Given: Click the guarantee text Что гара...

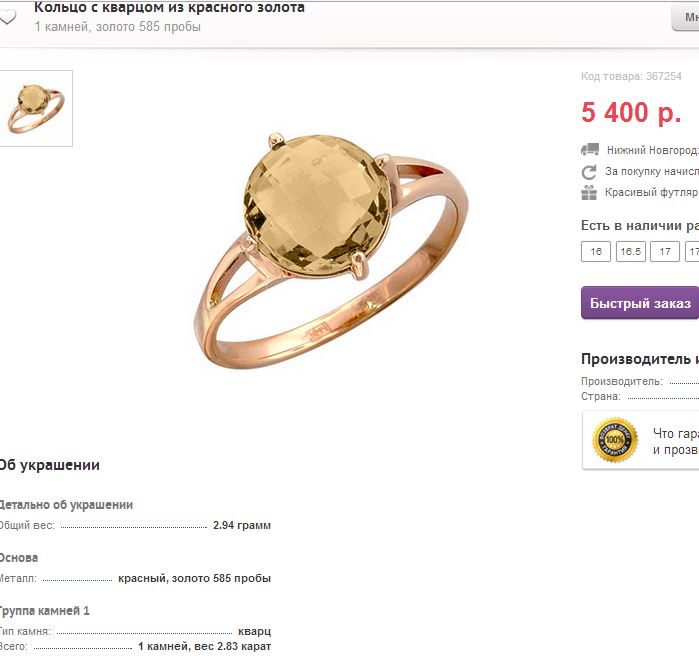Looking at the screenshot, I should [x=676, y=433].
